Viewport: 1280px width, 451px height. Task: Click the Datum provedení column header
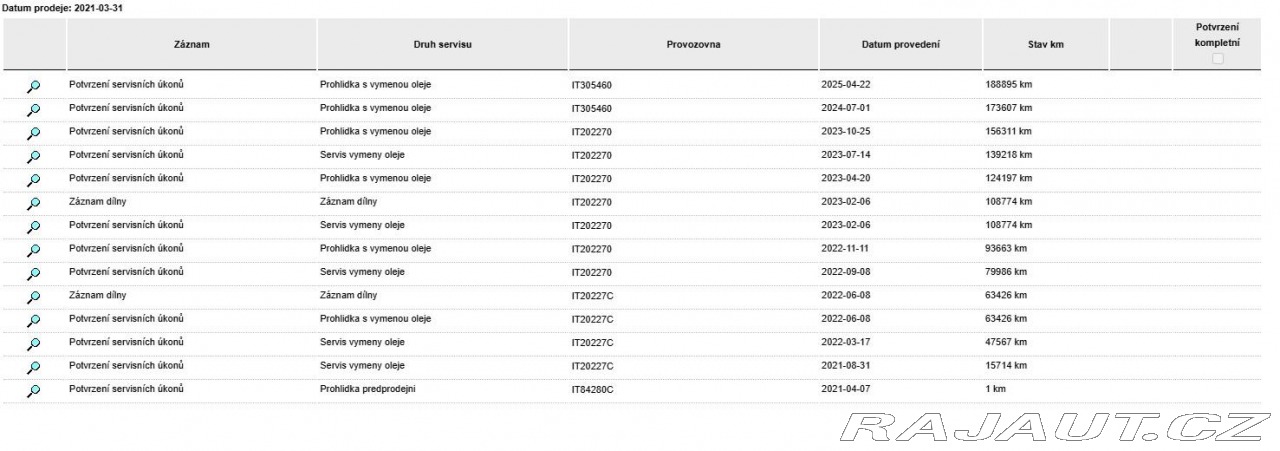point(901,46)
